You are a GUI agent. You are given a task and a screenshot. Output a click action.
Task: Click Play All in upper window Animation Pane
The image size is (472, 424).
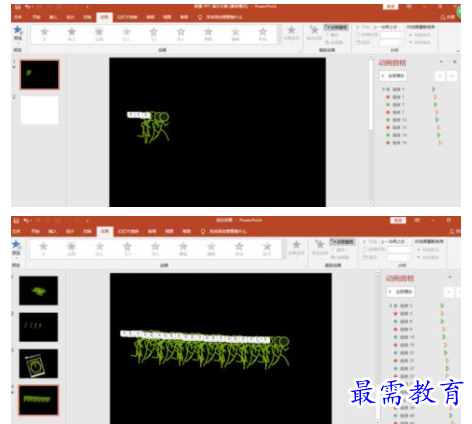pos(393,76)
